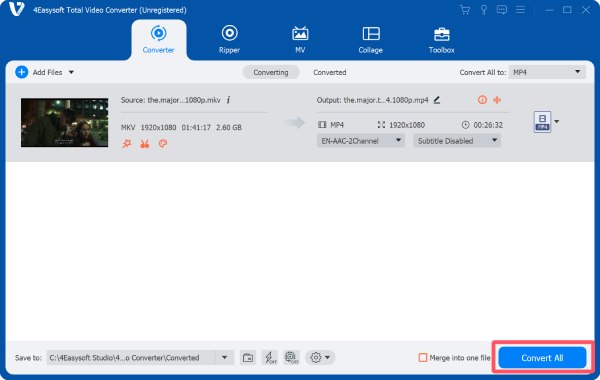Click the register key icon
This screenshot has height=380, width=600.
484,10
